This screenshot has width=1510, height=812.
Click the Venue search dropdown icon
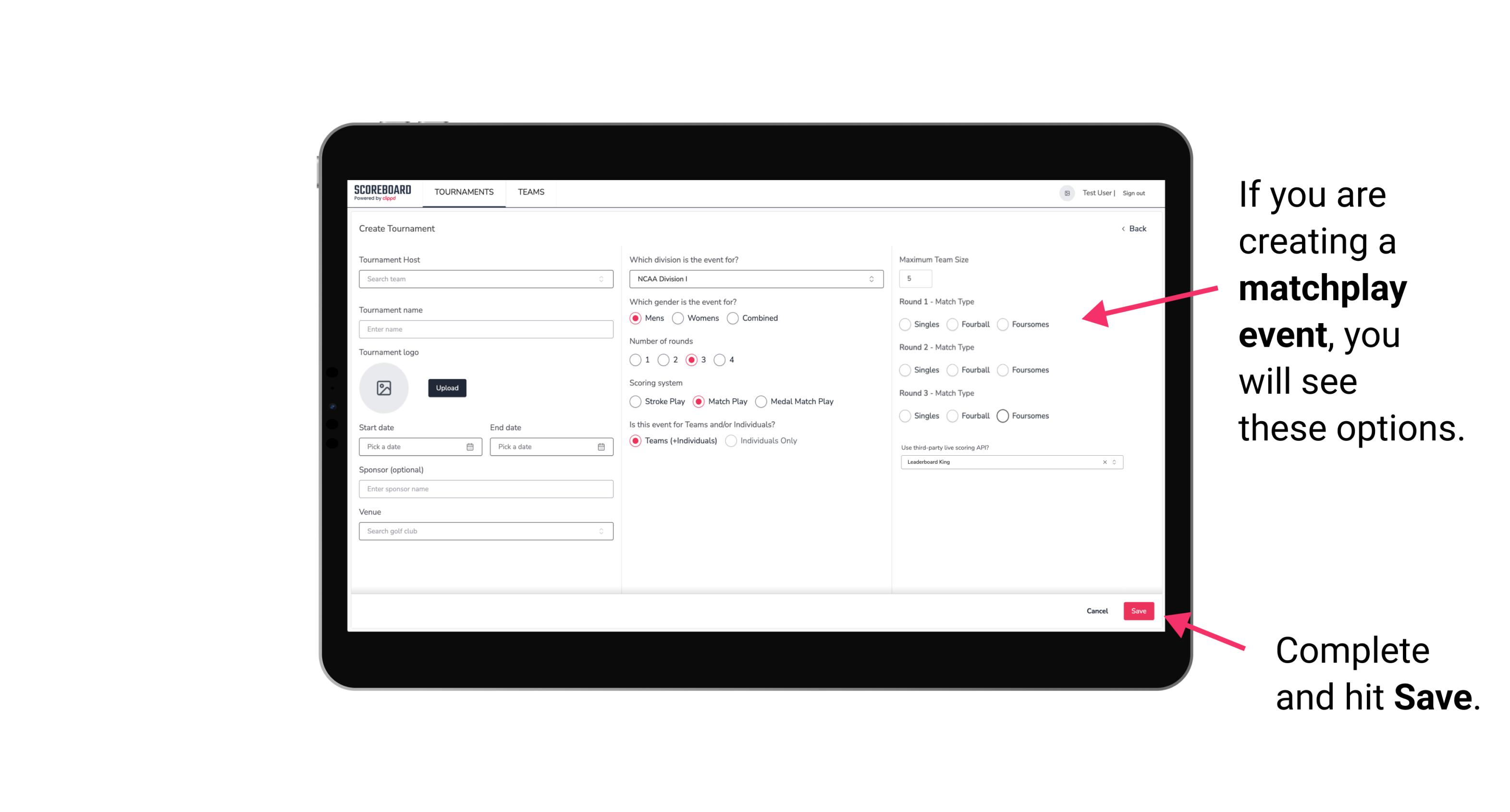pyautogui.click(x=601, y=531)
